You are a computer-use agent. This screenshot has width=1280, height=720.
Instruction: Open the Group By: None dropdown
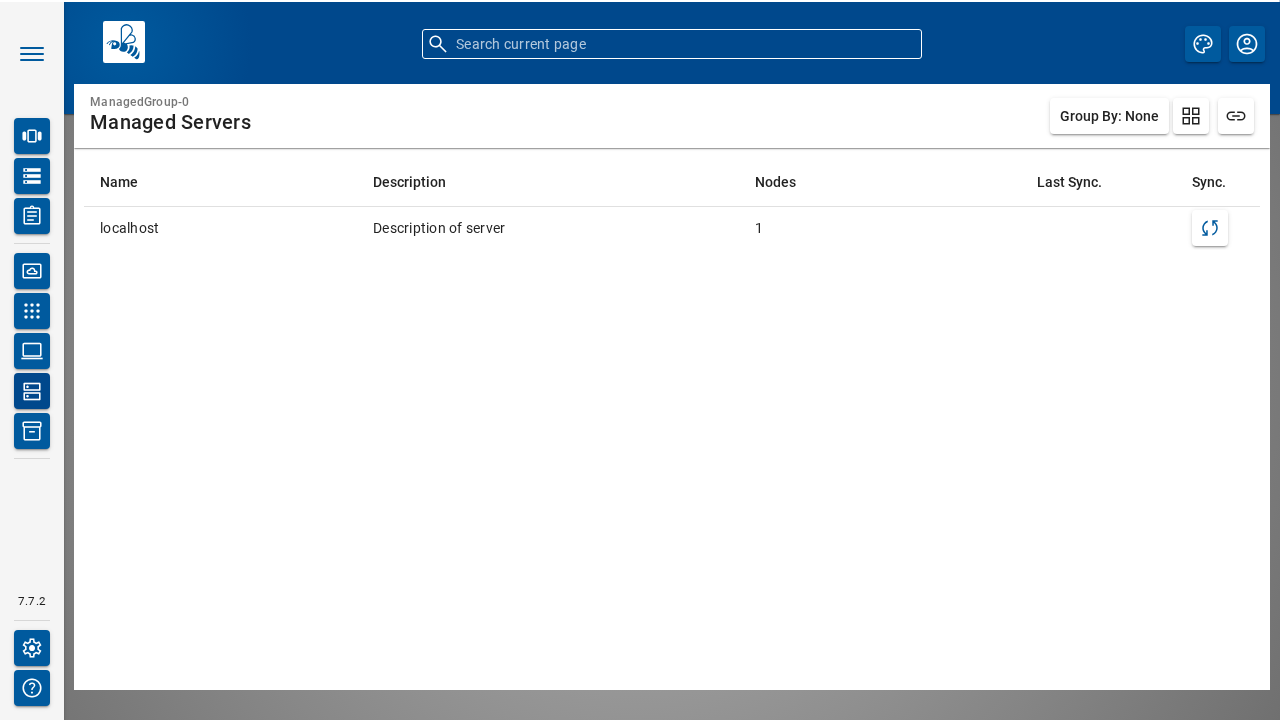[x=1109, y=116]
